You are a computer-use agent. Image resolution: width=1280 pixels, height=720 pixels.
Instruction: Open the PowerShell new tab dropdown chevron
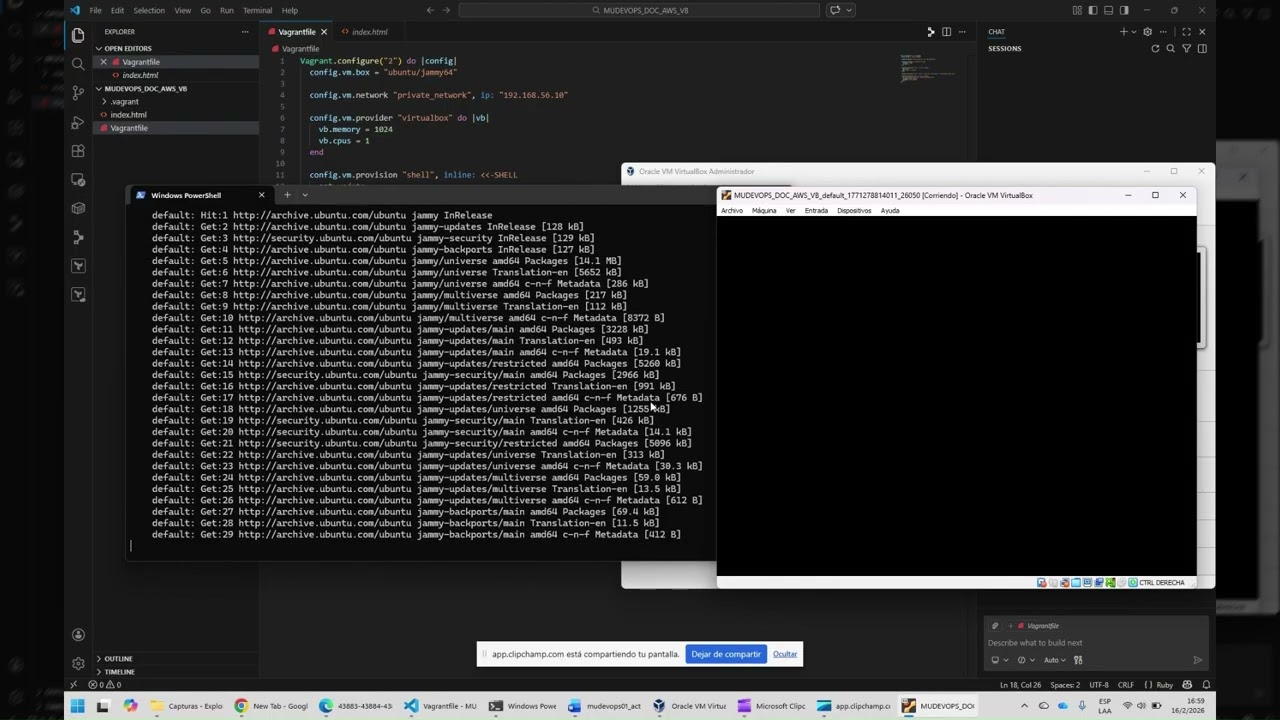tap(305, 195)
